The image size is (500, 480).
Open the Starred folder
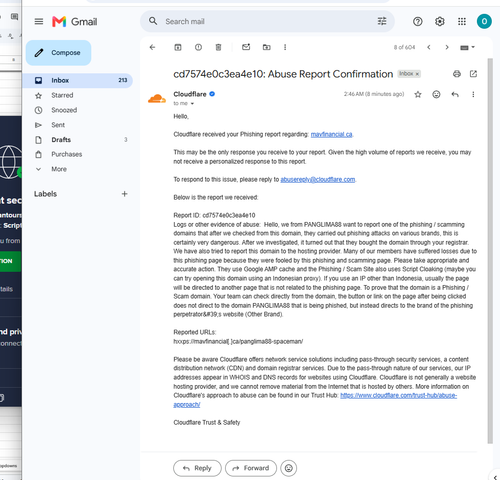pos(62,95)
